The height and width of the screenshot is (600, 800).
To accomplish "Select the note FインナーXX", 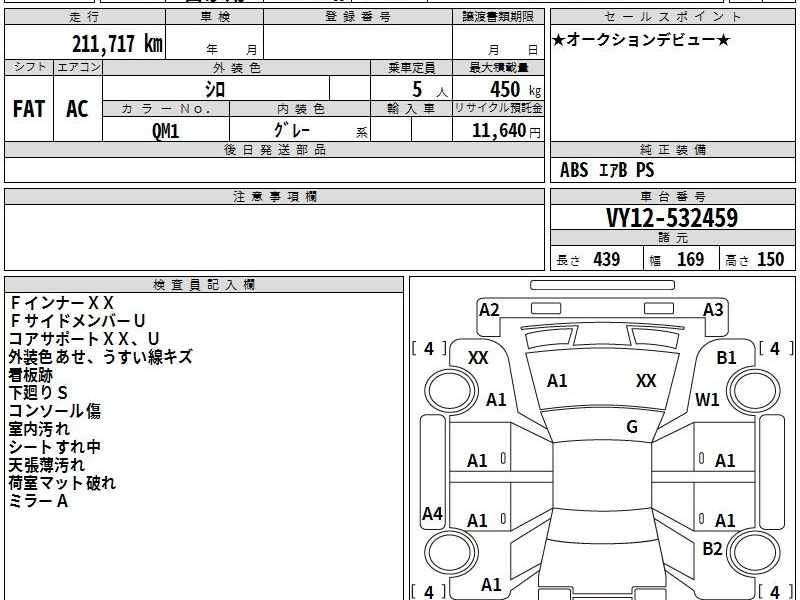I will [x=62, y=303].
